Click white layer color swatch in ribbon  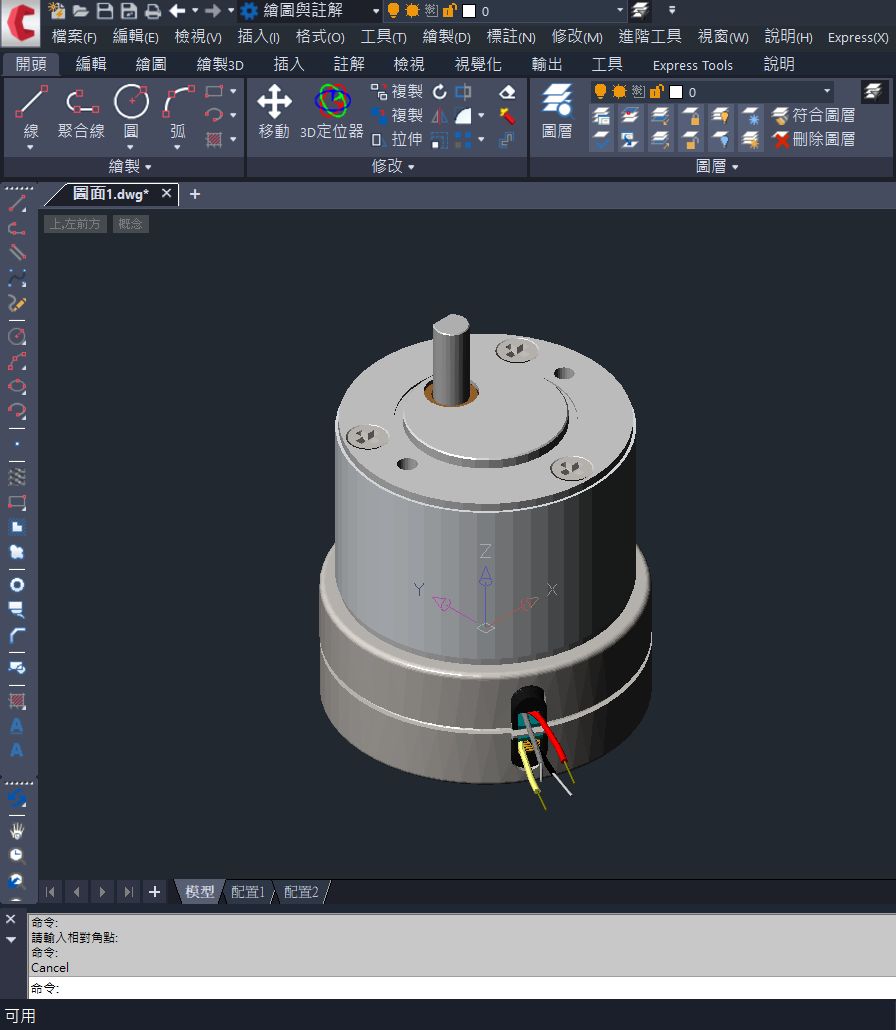click(675, 92)
